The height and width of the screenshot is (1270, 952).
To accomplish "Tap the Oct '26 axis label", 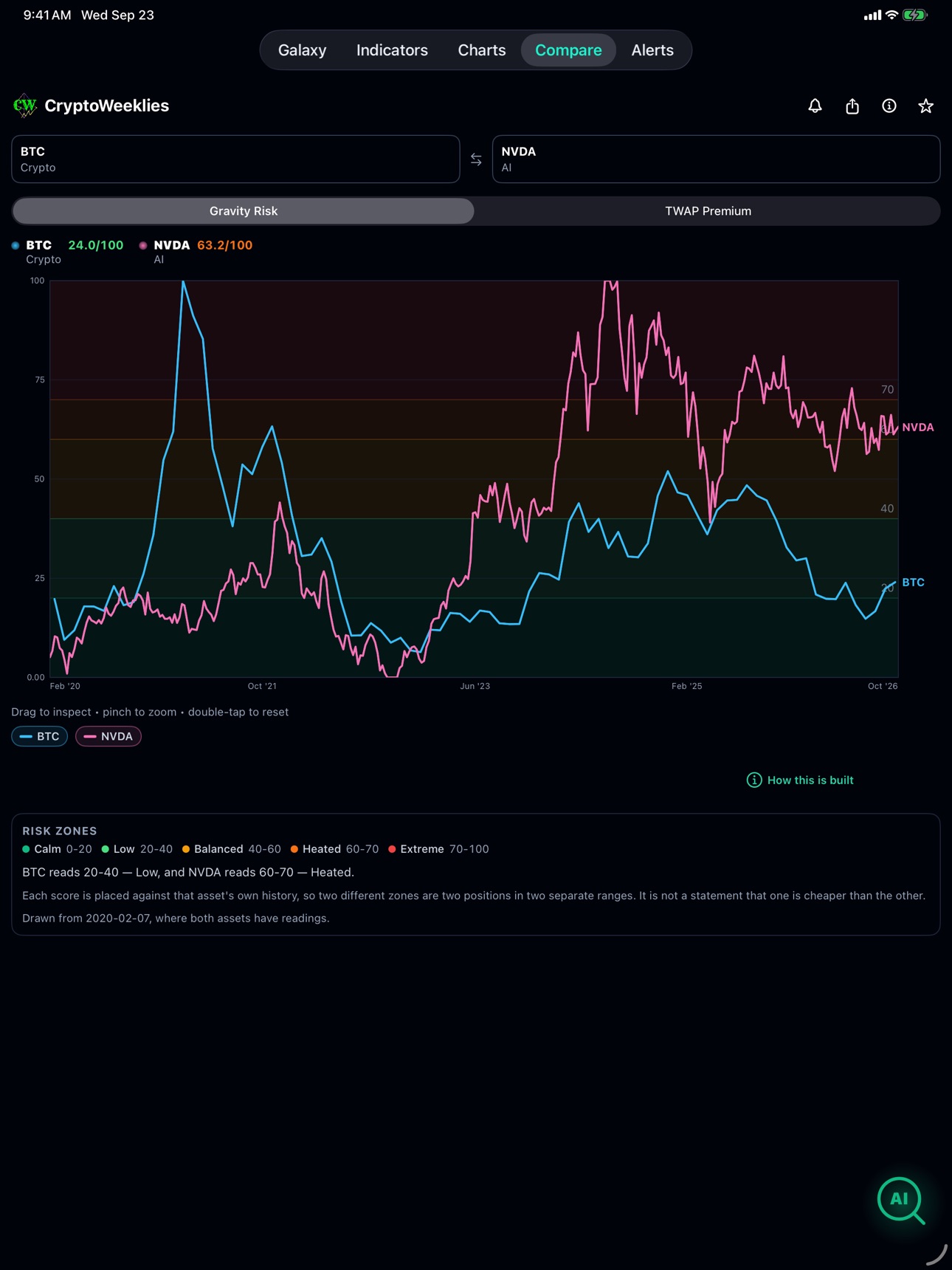I will pyautogui.click(x=883, y=687).
